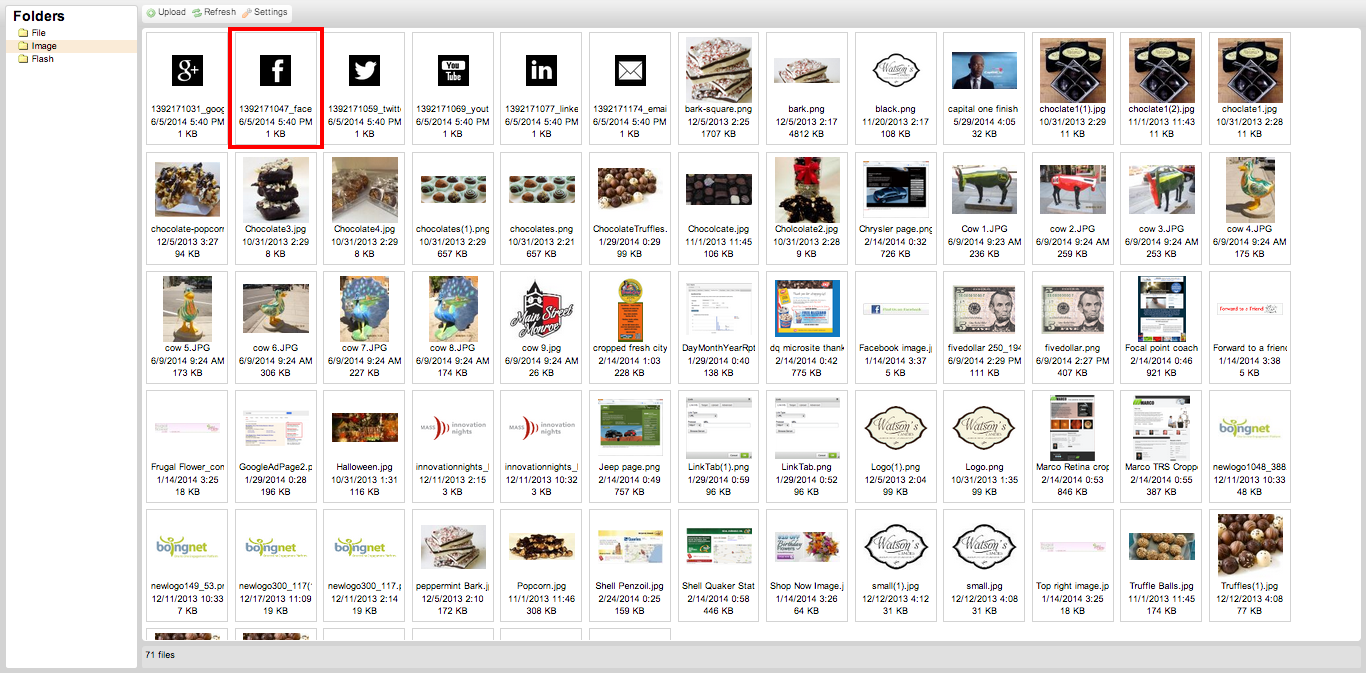Image resolution: width=1366 pixels, height=673 pixels.
Task: Select the GoogleAdPage2 thumbnail
Action: (276, 447)
